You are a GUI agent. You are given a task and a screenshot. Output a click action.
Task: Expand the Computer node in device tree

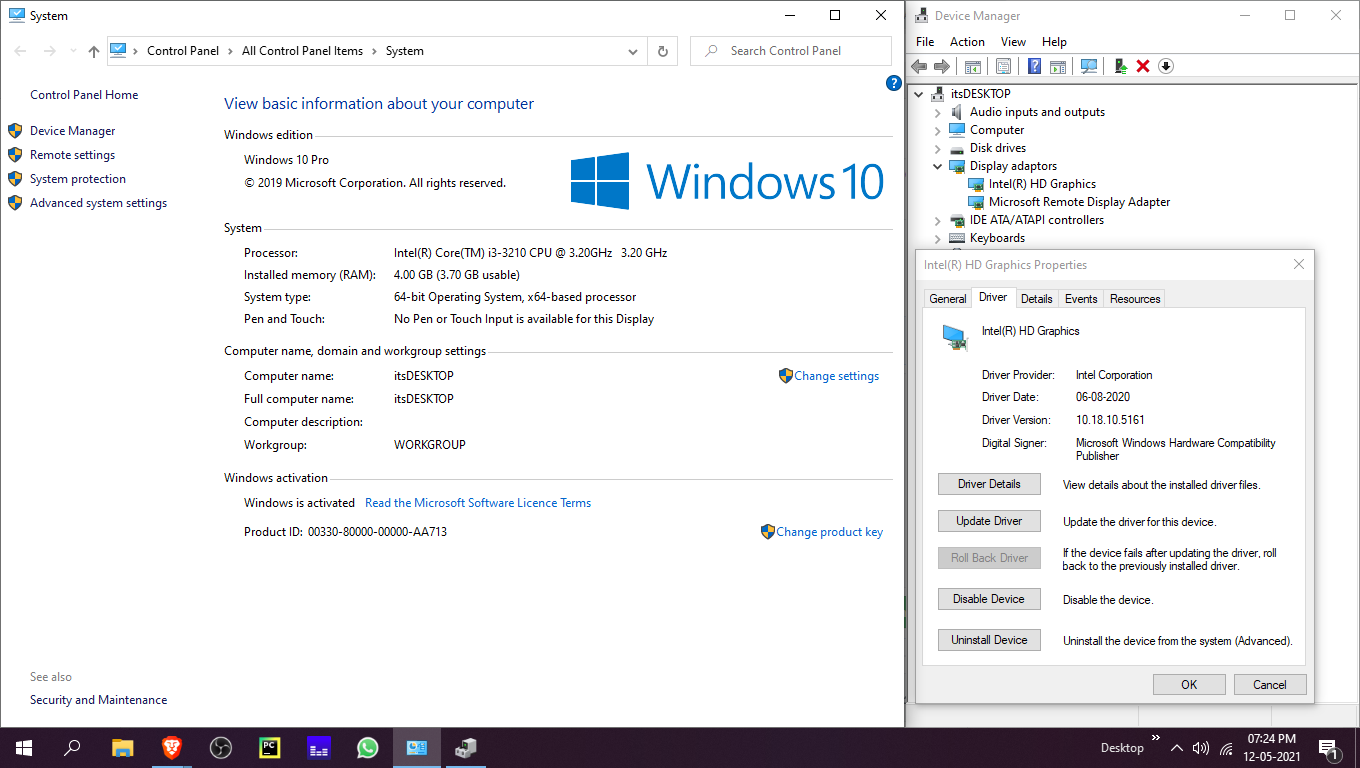938,130
